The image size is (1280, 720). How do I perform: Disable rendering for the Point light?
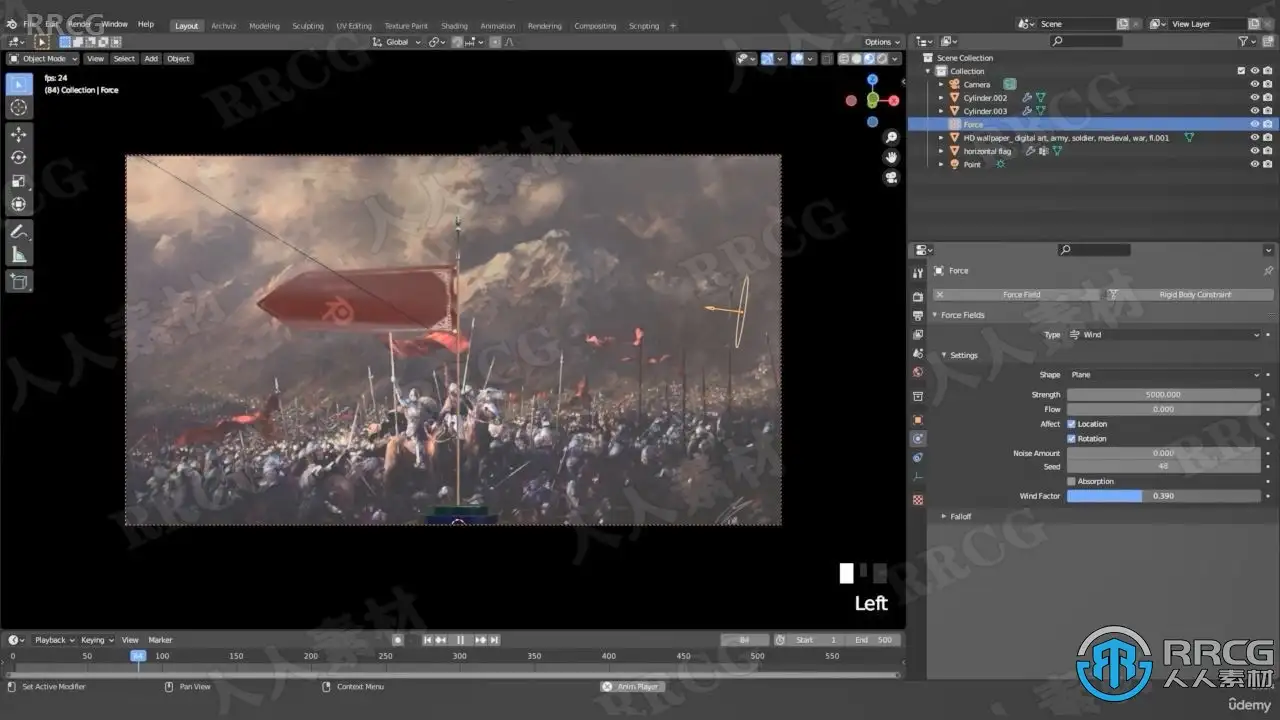point(1268,164)
